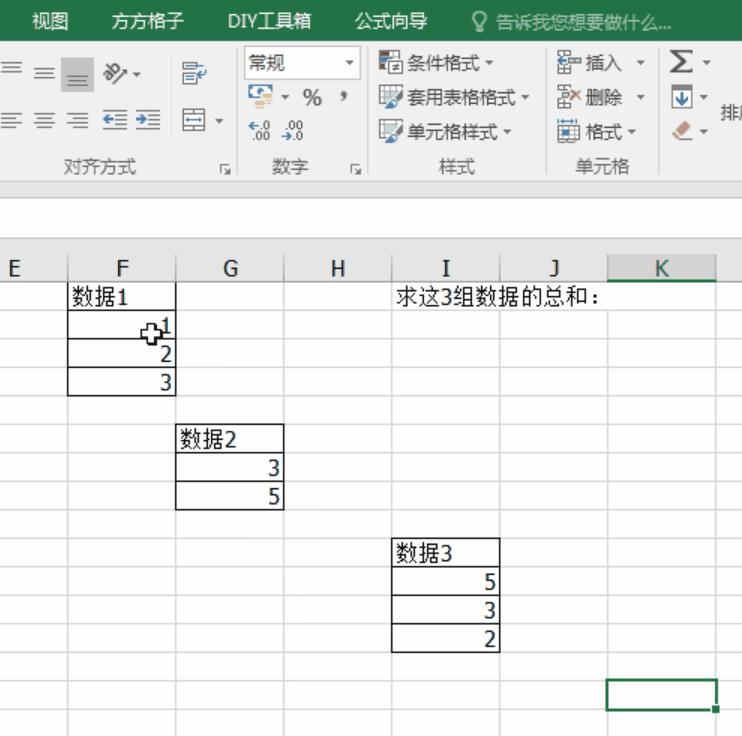Open alignment settings dialog launcher
Viewport: 742px width, 736px height.
pyautogui.click(x=225, y=168)
